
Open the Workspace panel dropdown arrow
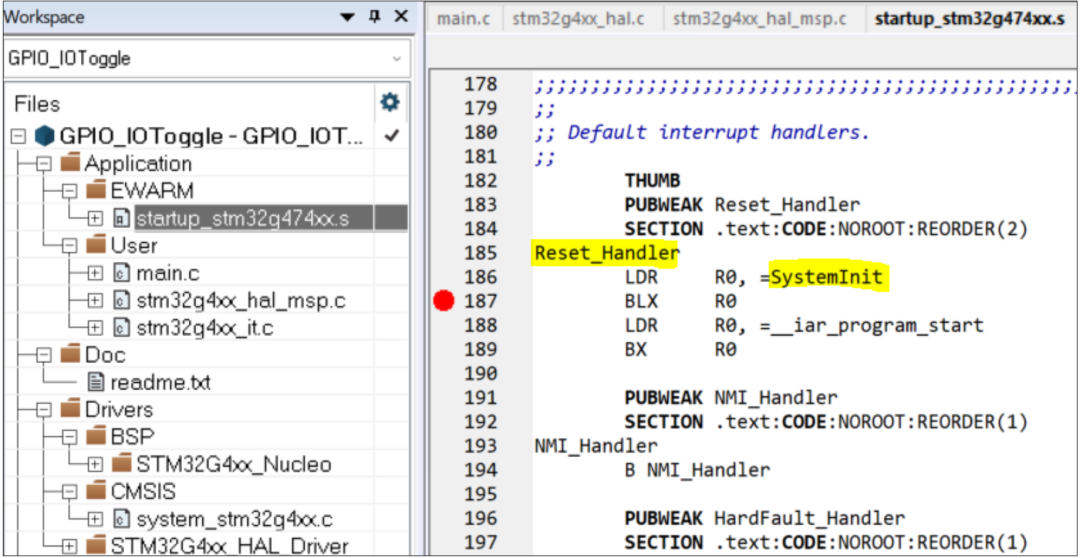click(349, 17)
